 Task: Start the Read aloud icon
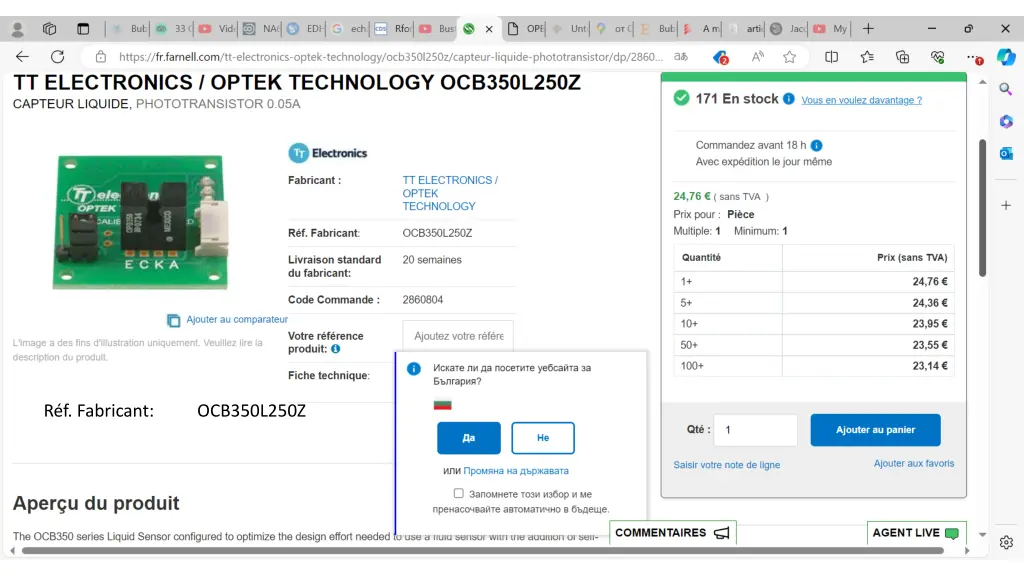[758, 57]
